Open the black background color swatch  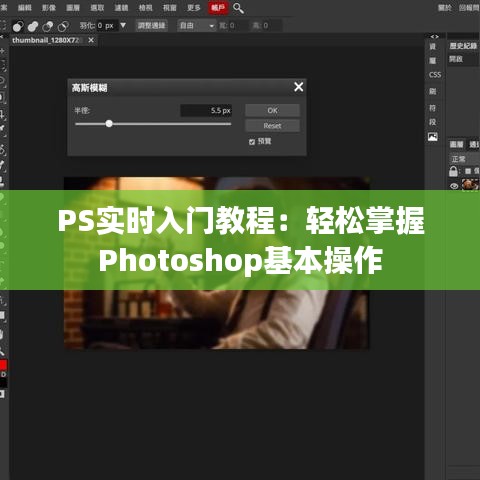tap(3, 382)
